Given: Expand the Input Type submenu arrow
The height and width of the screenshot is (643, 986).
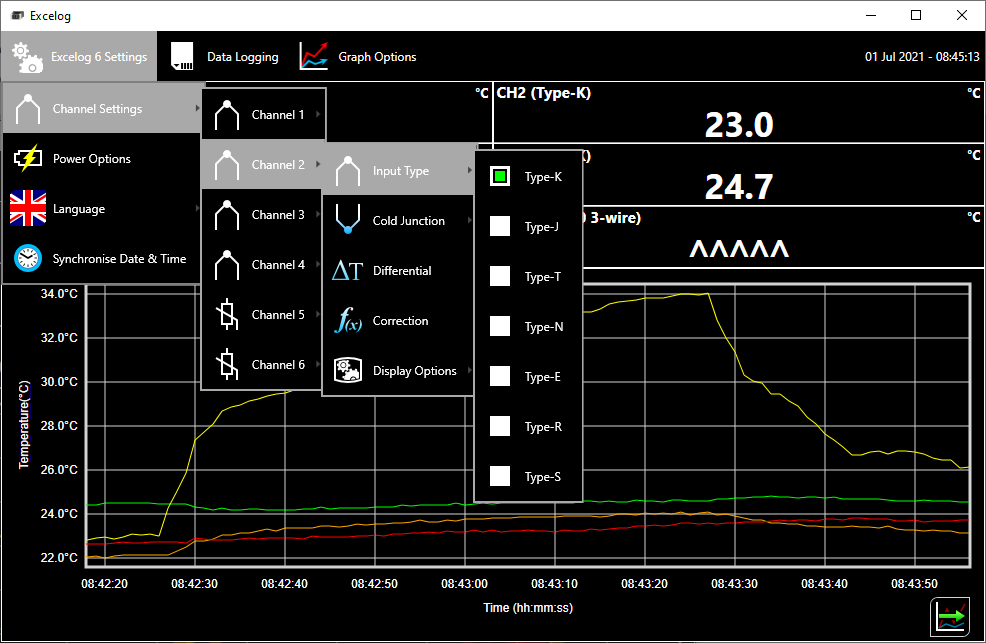Looking at the screenshot, I should [469, 170].
